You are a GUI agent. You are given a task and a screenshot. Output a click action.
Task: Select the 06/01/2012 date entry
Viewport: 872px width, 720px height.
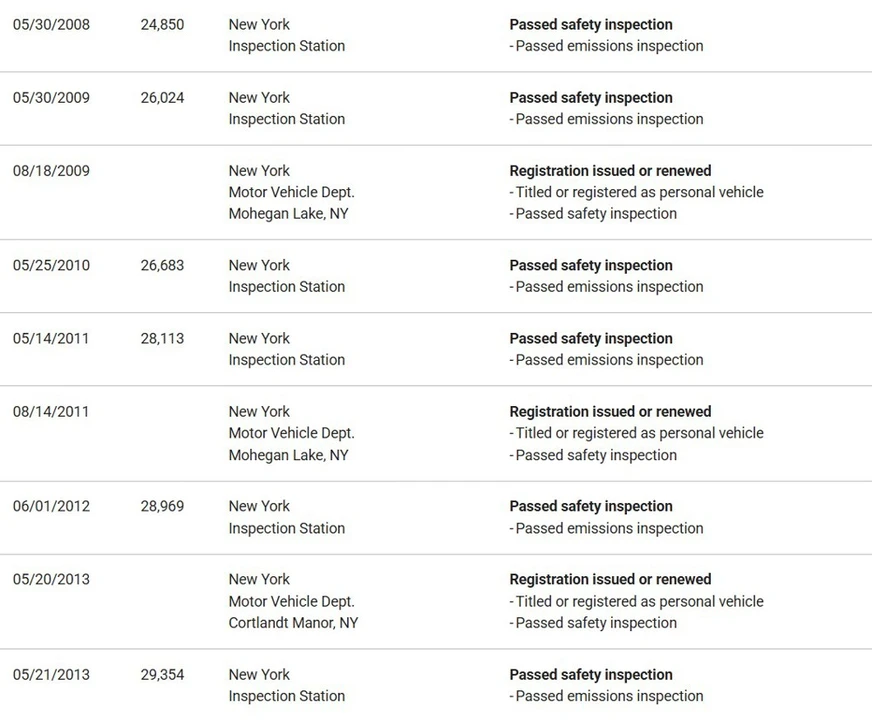click(51, 507)
